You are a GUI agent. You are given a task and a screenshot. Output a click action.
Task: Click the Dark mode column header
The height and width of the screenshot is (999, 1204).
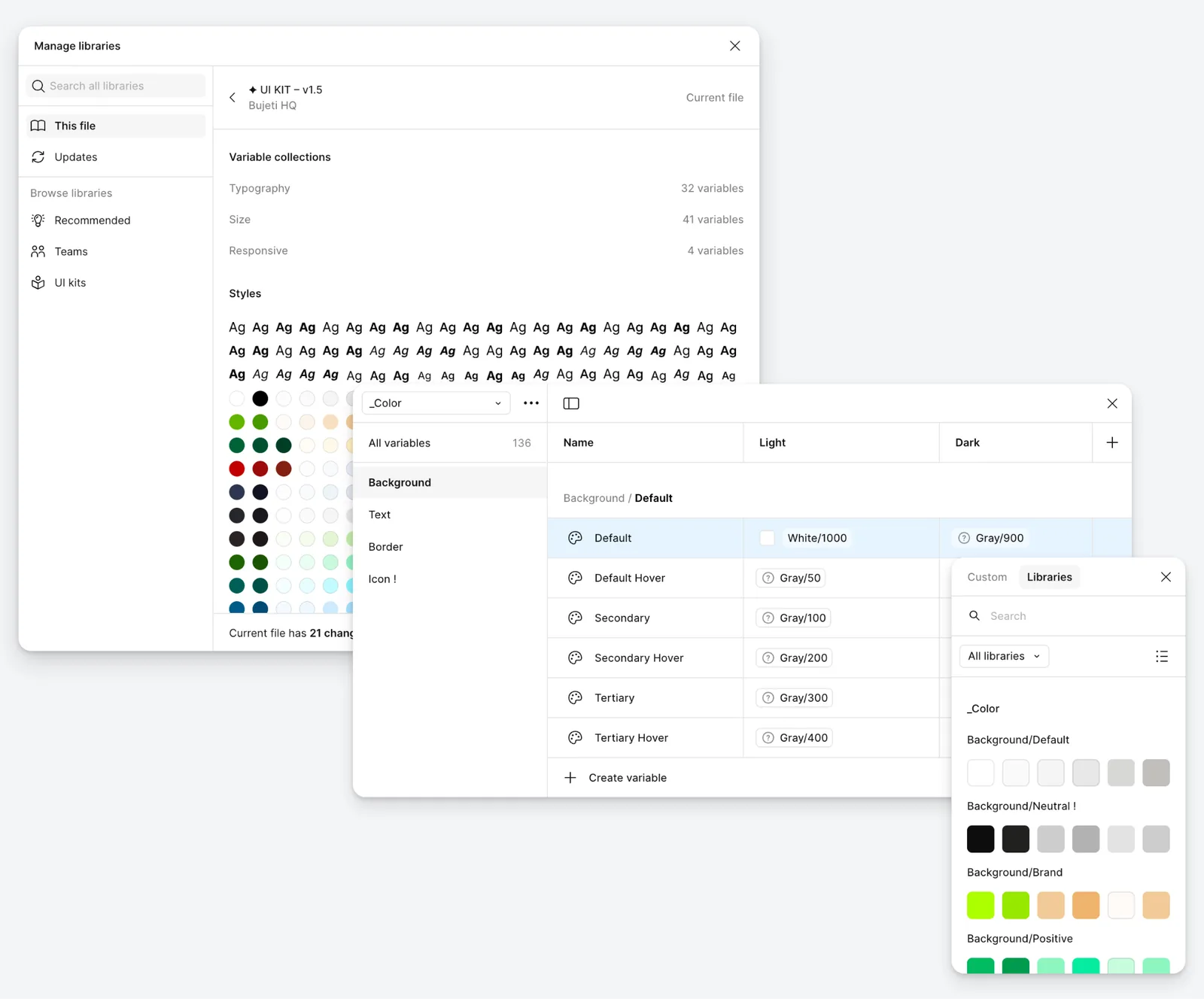tap(1016, 442)
